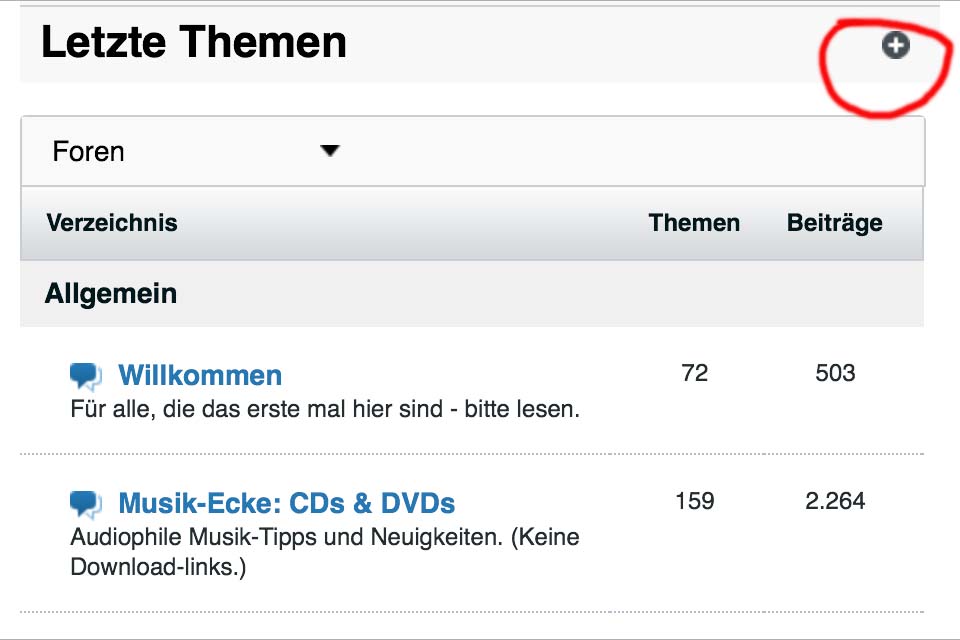
Task: Expand the Foren menu via its black arrow
Action: coord(329,151)
